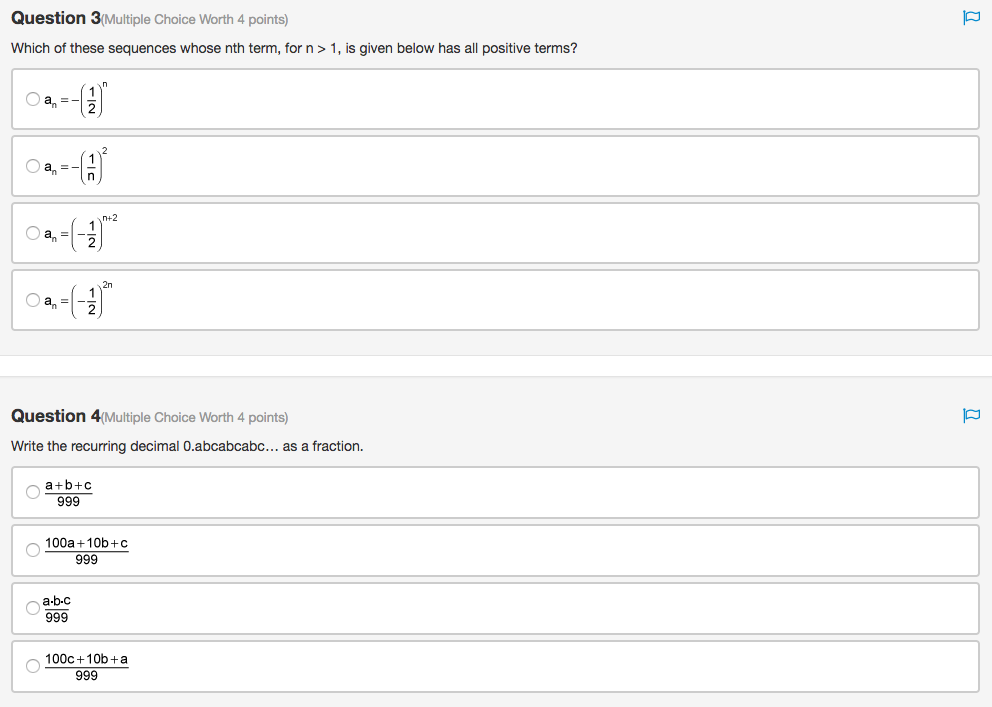992x707 pixels.
Task: Flag Question 3 for review
Action: click(x=970, y=18)
